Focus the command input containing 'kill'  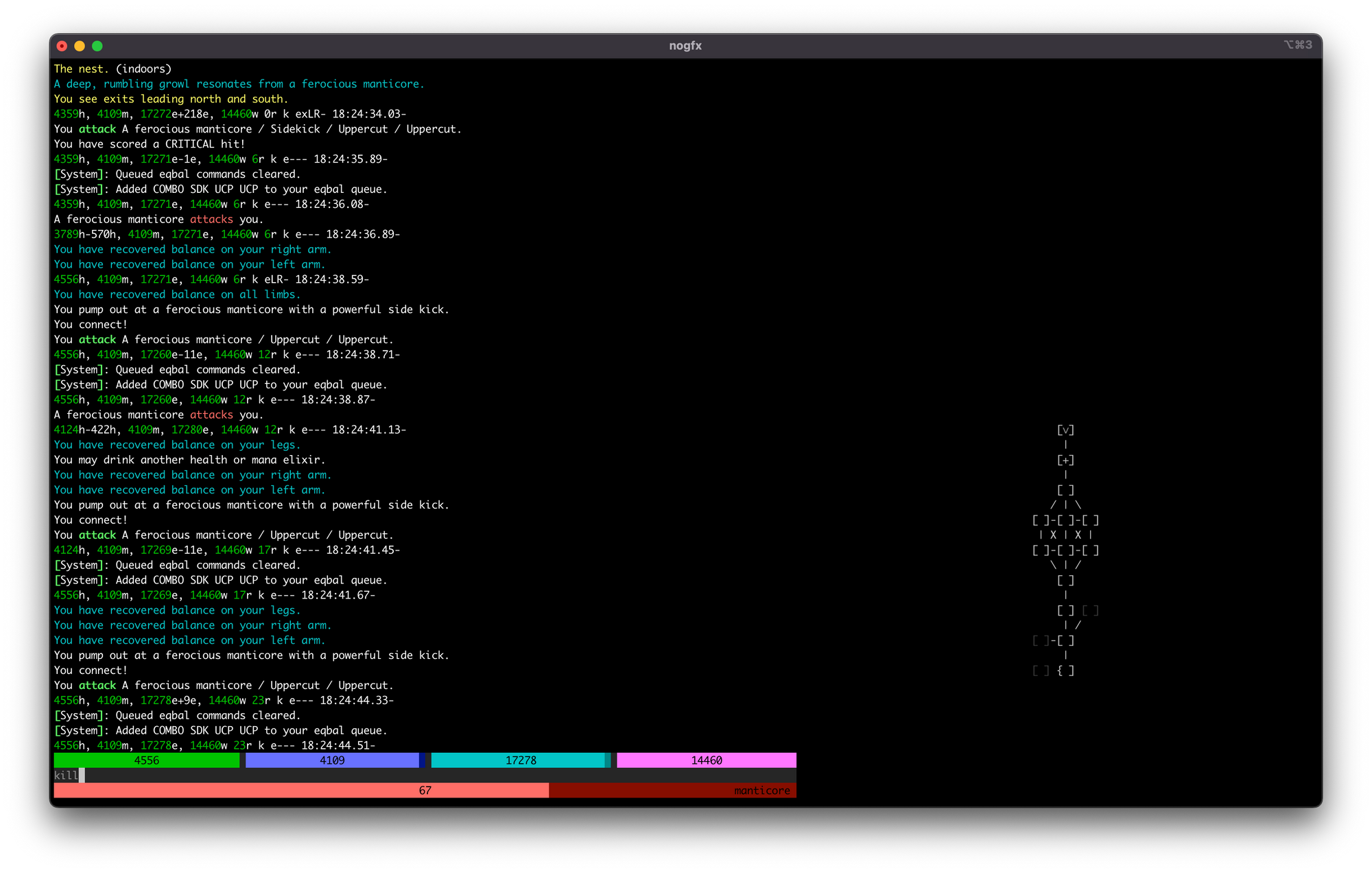tap(425, 776)
